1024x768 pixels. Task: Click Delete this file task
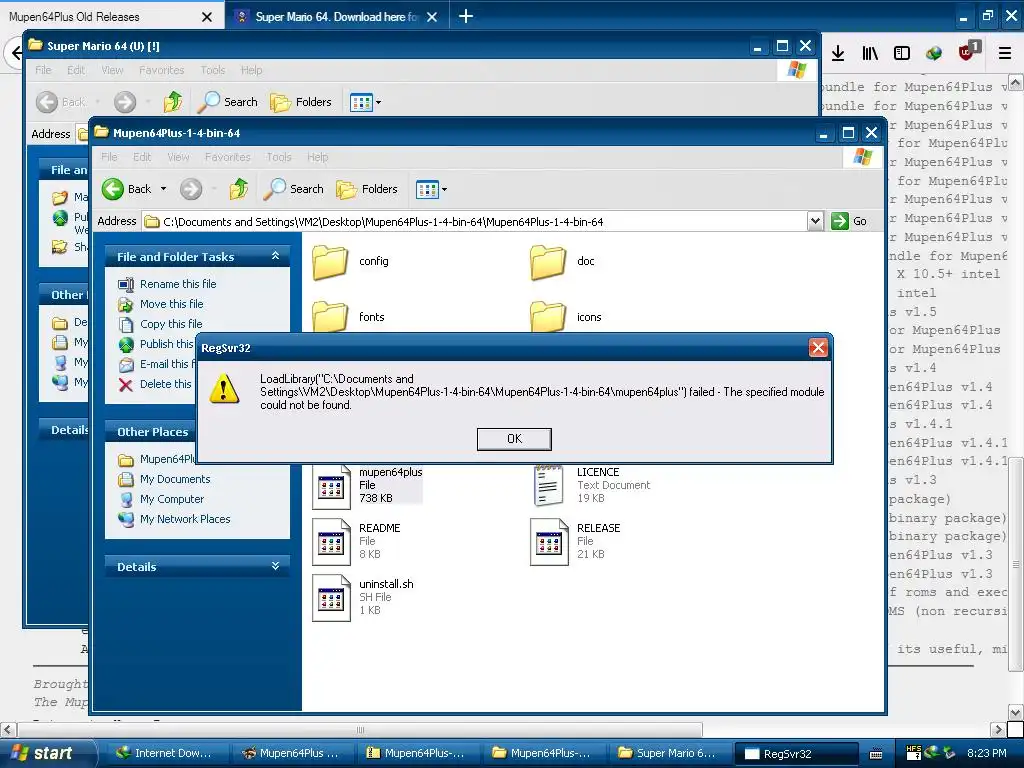(165, 384)
